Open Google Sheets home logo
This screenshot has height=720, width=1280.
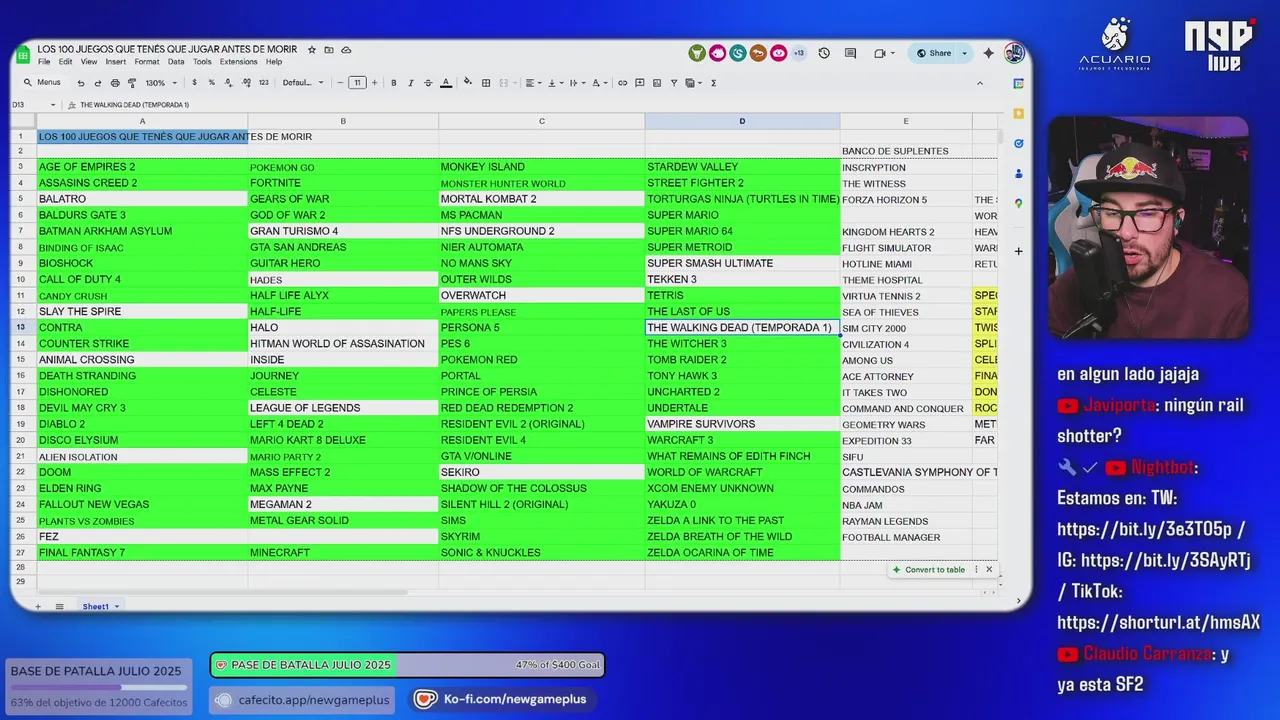tap(22, 56)
